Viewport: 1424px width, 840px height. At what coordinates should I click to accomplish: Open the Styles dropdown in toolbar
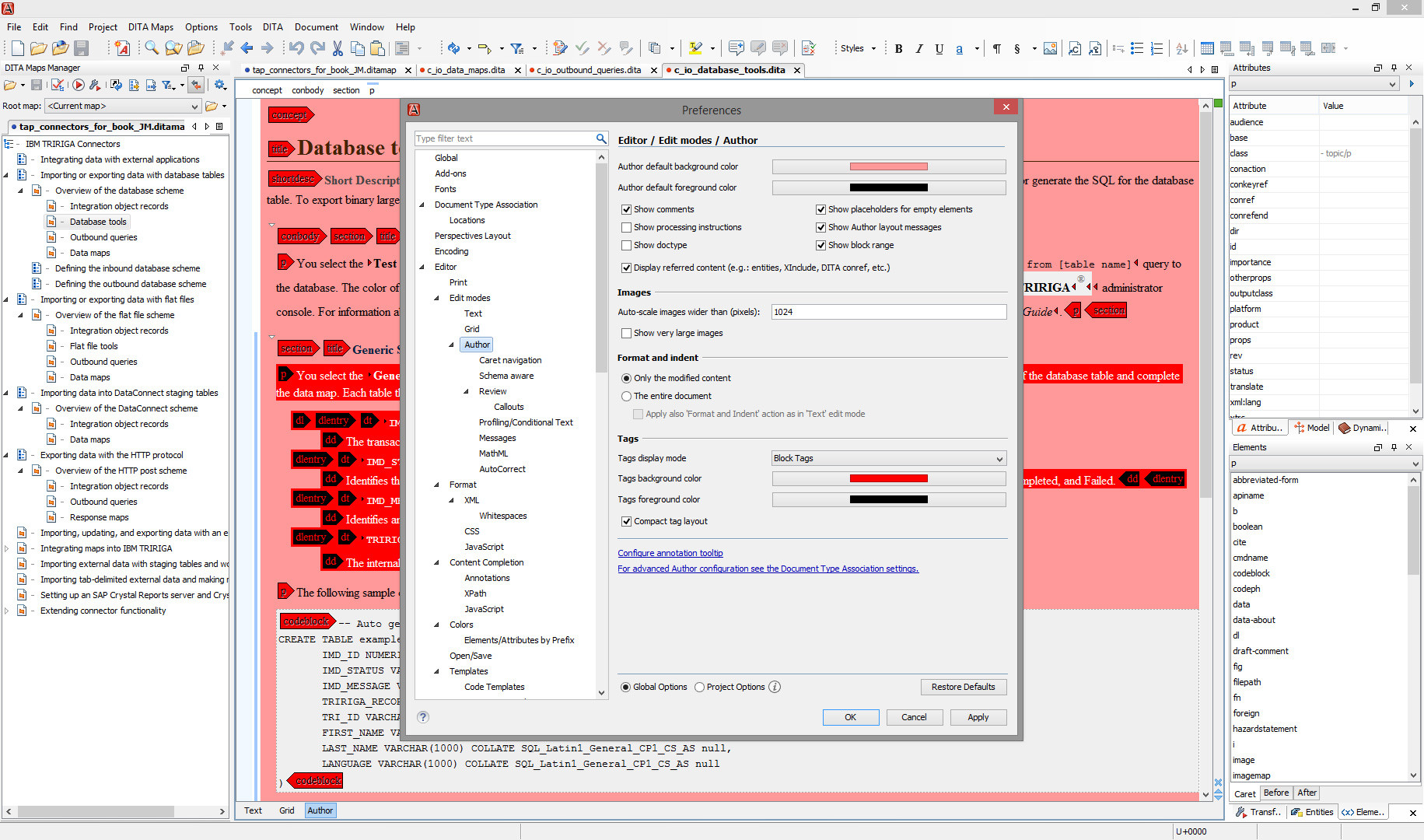point(857,48)
